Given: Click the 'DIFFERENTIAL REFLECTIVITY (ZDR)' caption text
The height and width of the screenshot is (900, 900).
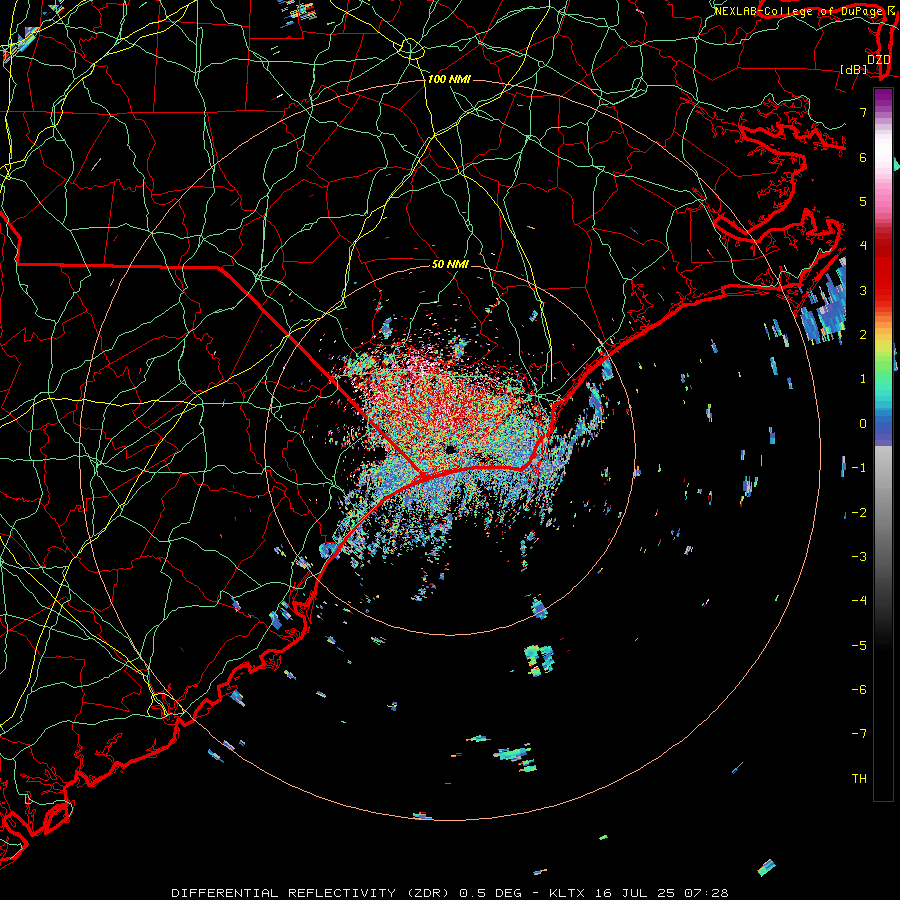Looking at the screenshot, I should pyautogui.click(x=313, y=893).
